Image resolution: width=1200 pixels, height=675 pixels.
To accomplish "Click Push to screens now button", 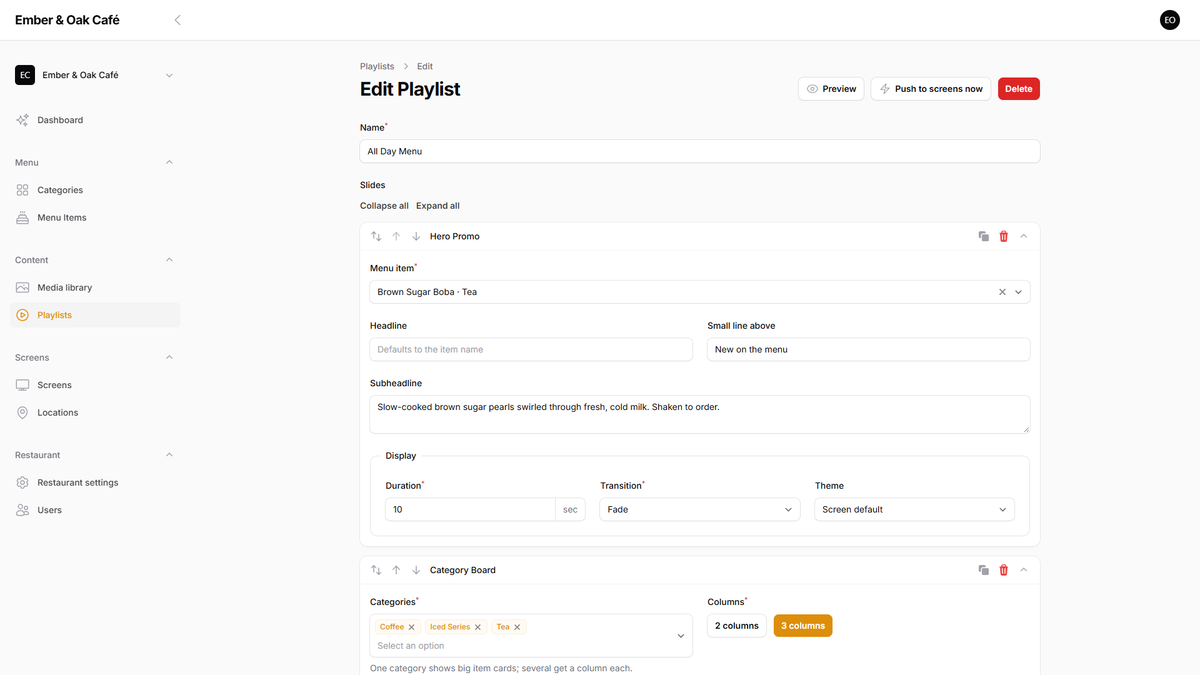I will pyautogui.click(x=931, y=89).
